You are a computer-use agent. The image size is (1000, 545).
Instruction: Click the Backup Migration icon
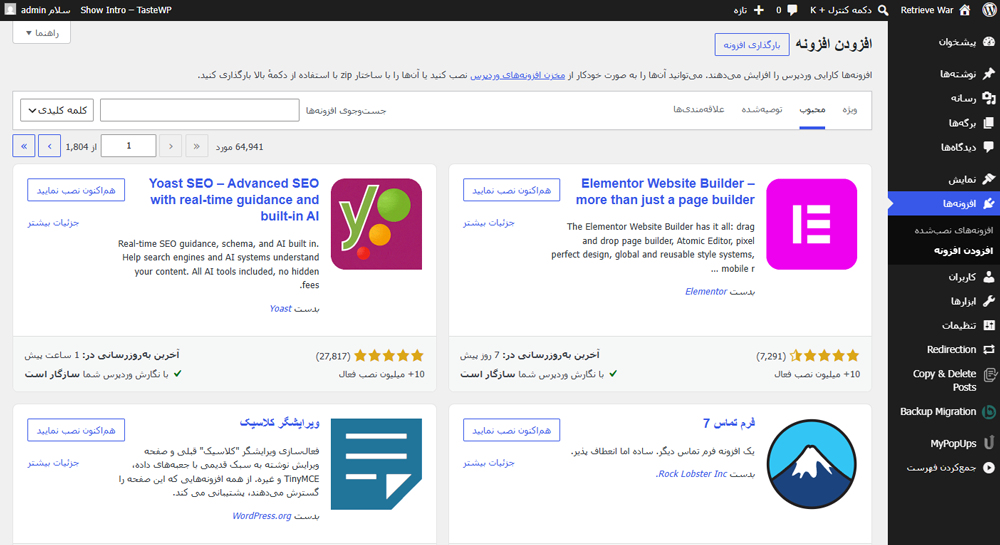989,412
